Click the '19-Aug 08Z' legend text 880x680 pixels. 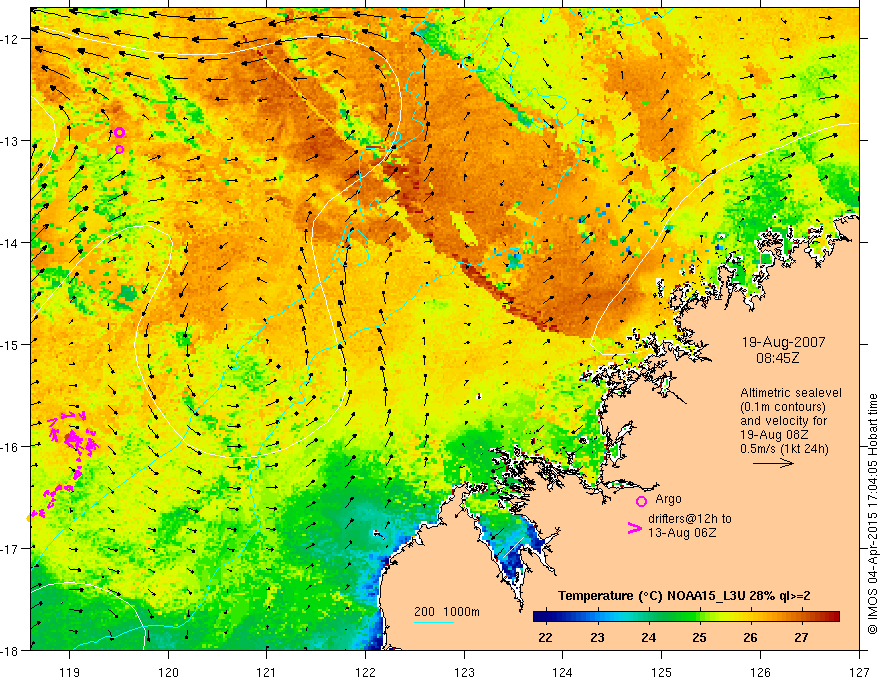point(774,435)
